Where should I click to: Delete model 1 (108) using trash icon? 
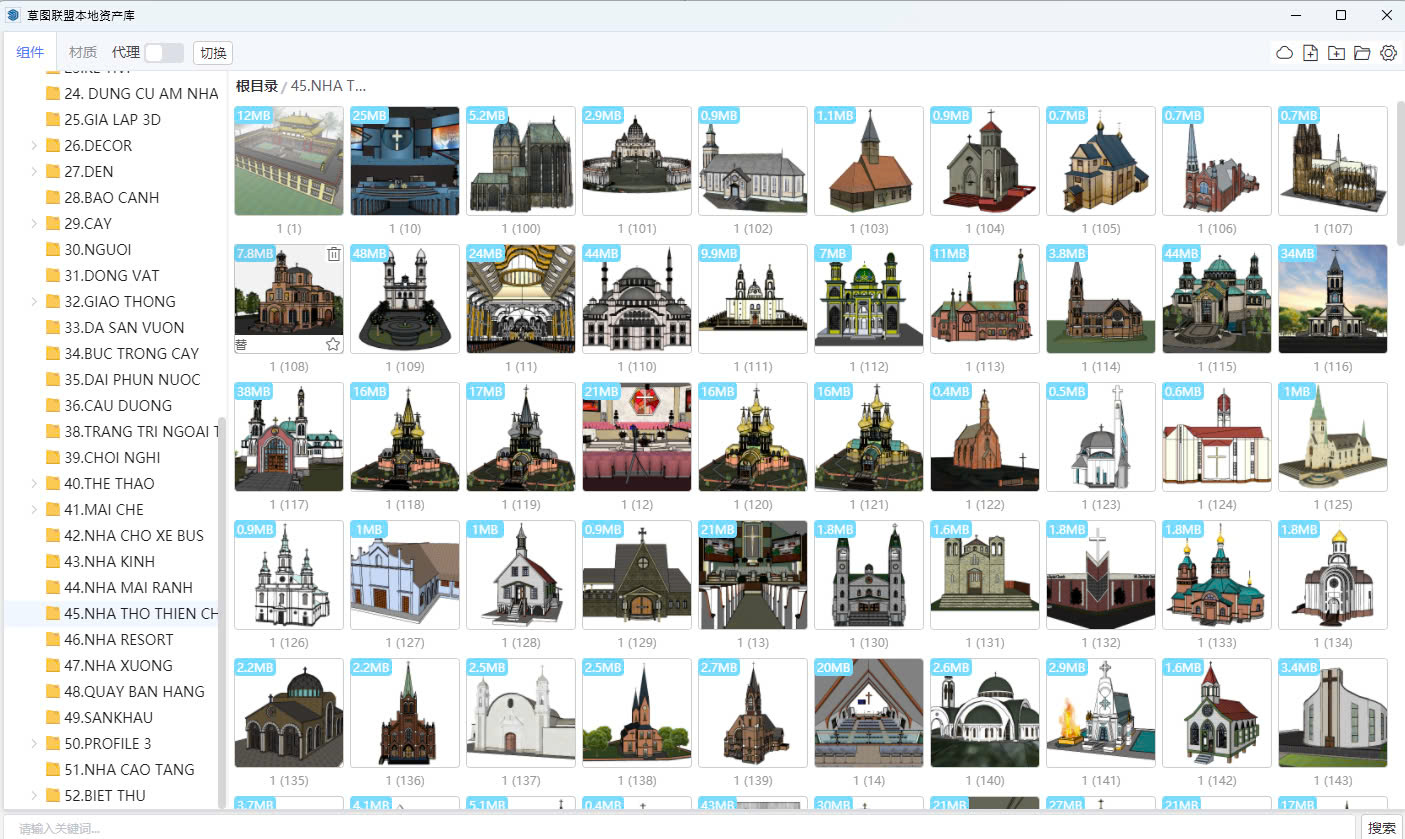coord(334,255)
